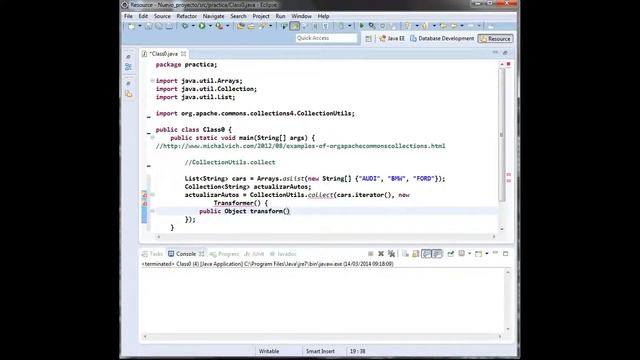Screen dimensions: 640x360
Task: Click the Print toolbar icon
Action: [x=169, y=26]
